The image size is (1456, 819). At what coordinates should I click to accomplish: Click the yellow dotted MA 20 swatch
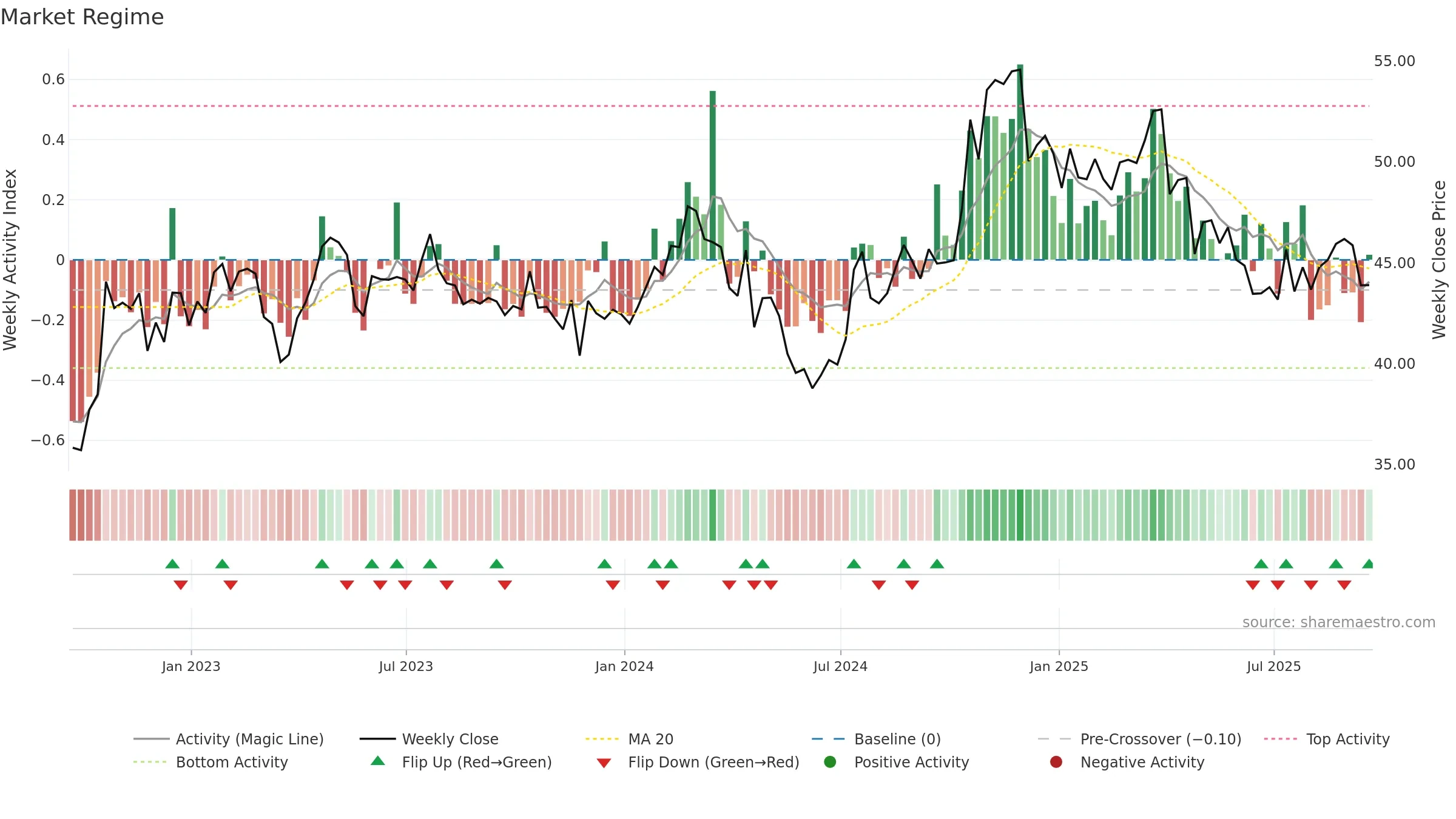tap(602, 739)
